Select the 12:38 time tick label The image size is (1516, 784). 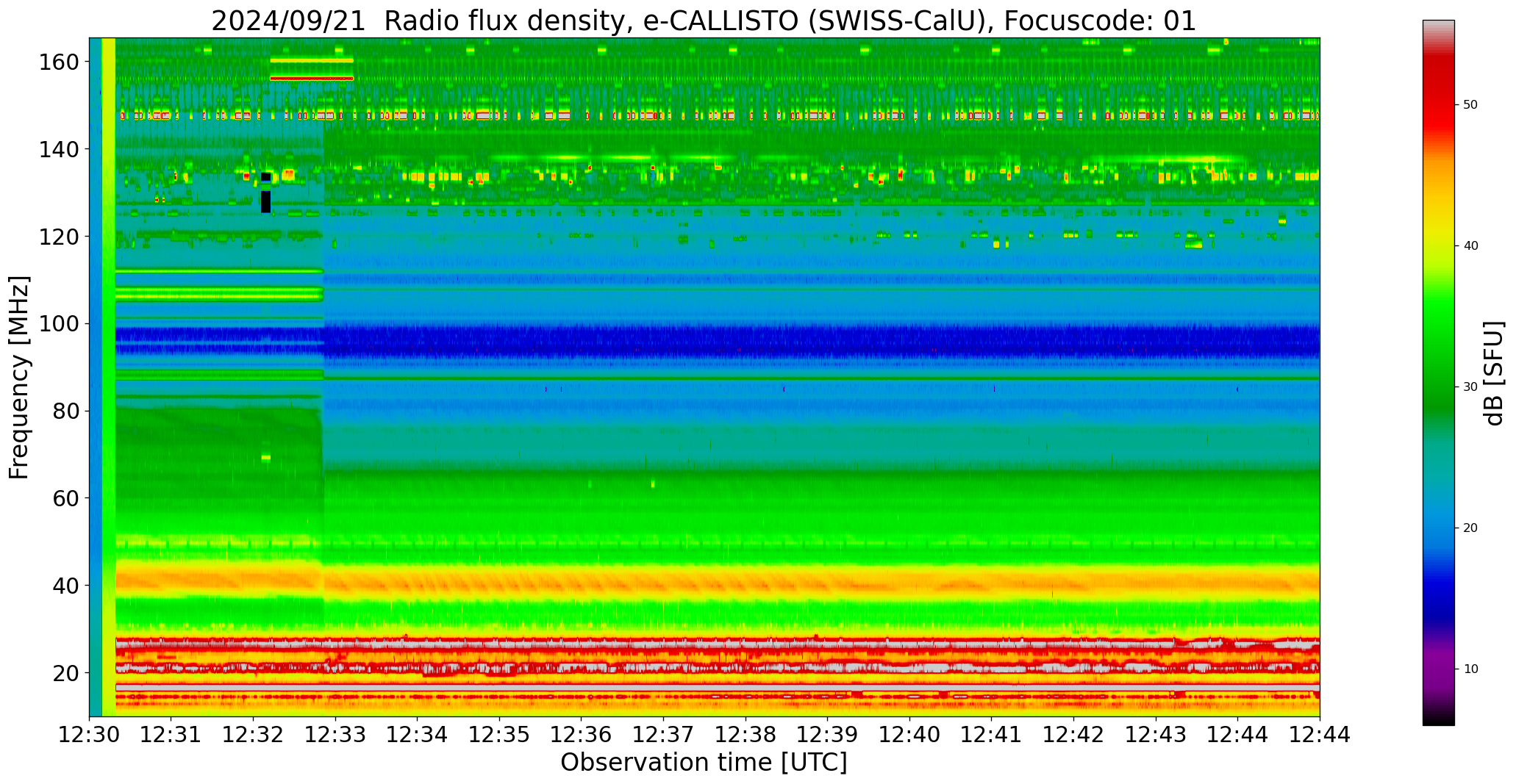click(746, 735)
